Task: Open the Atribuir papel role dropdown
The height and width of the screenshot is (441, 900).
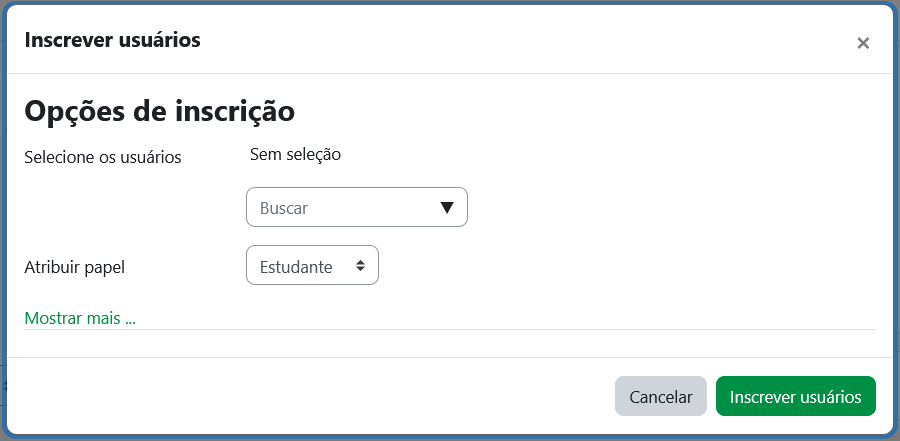Action: click(312, 266)
